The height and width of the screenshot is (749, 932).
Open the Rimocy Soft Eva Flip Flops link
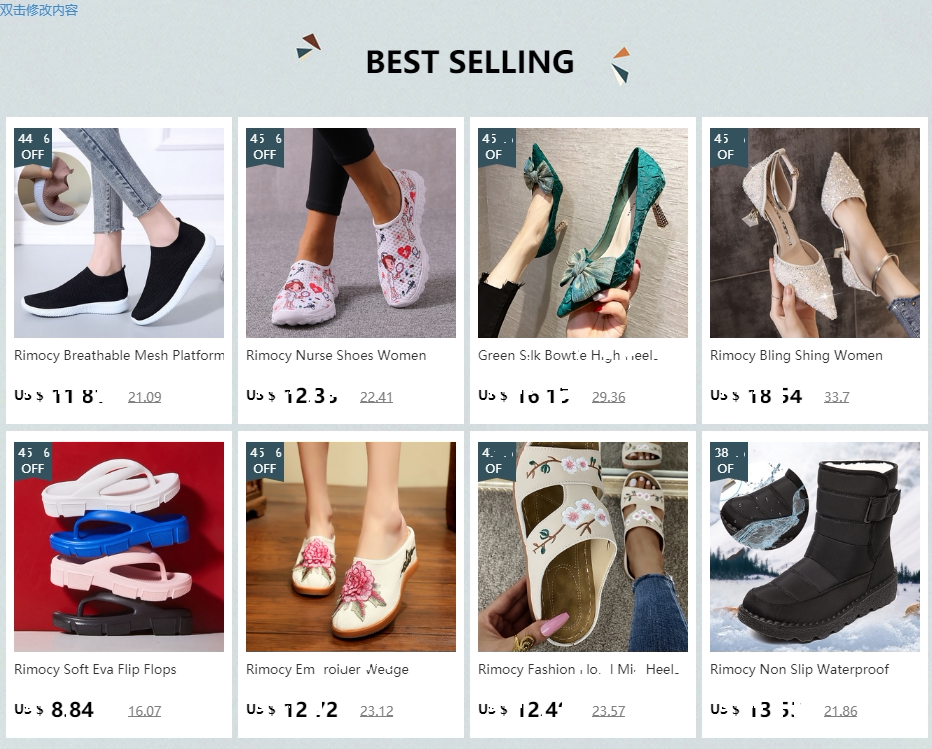(95, 670)
